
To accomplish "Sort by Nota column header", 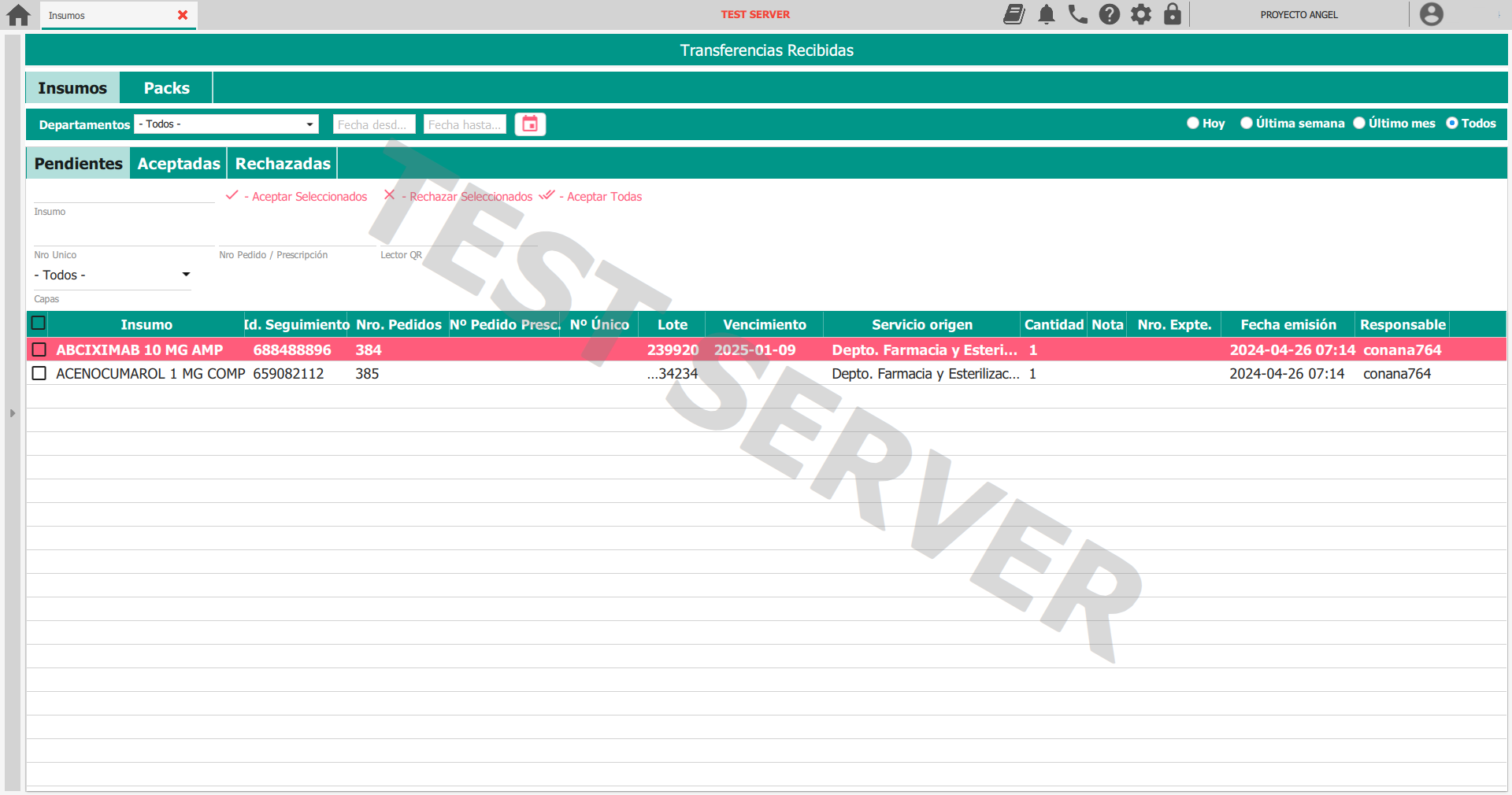I will point(1107,324).
